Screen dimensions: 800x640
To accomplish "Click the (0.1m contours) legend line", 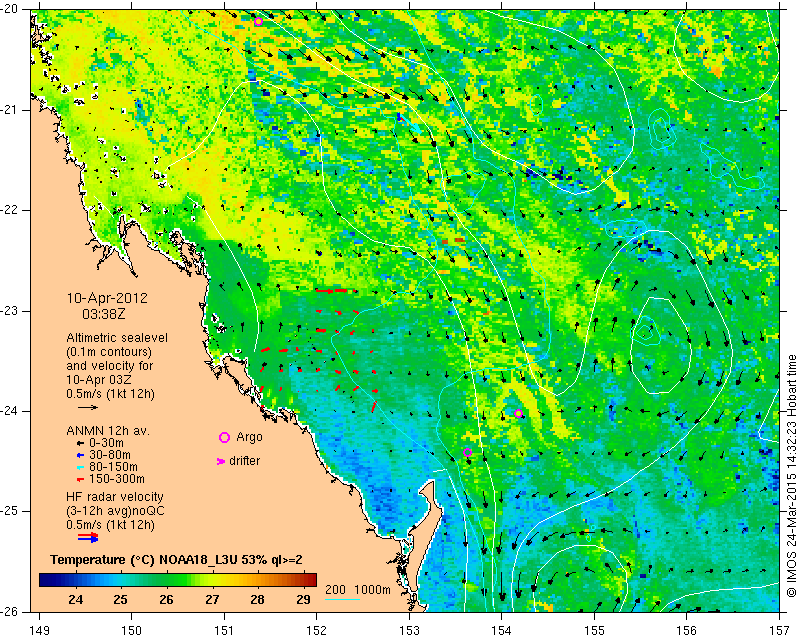I will click(x=109, y=352).
